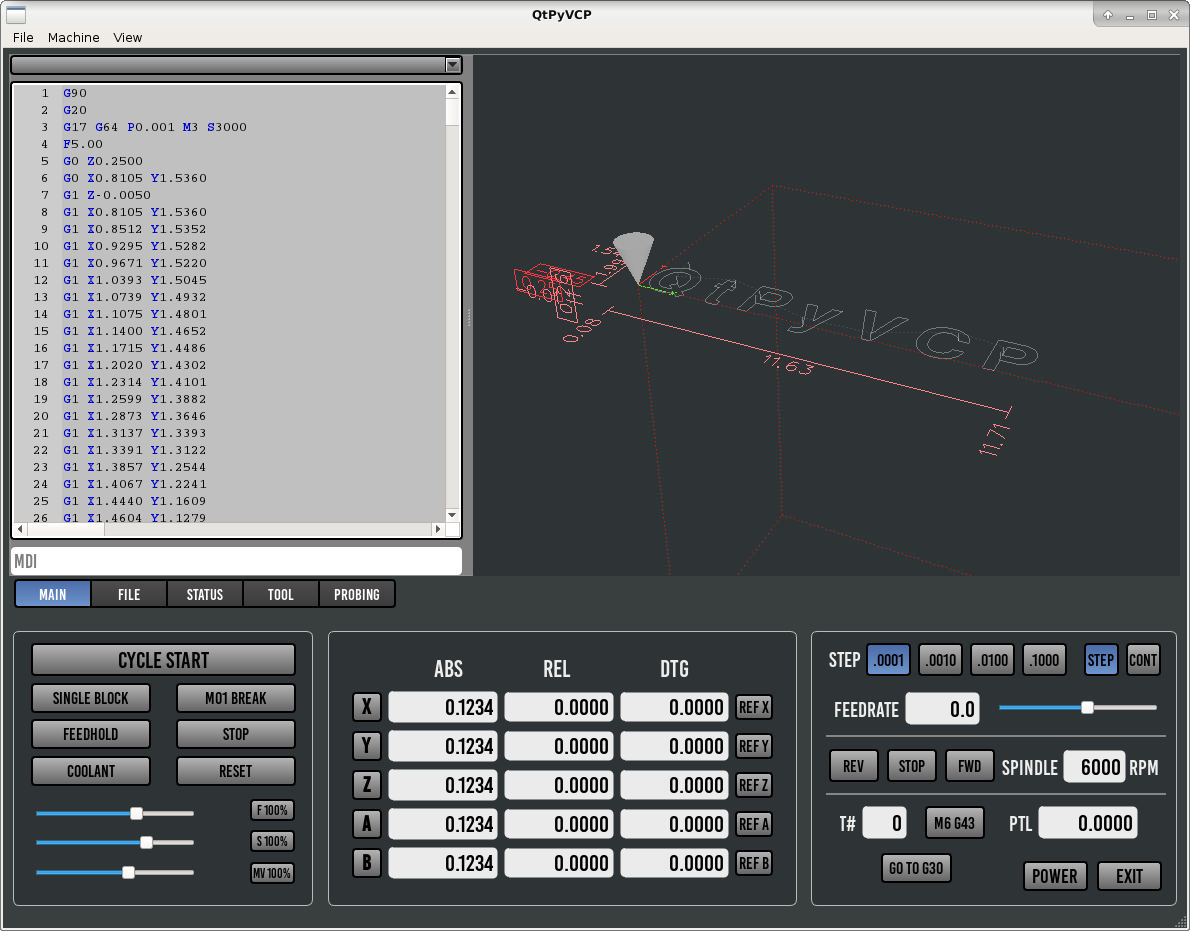Enable STEP jog mode

pyautogui.click(x=1101, y=660)
